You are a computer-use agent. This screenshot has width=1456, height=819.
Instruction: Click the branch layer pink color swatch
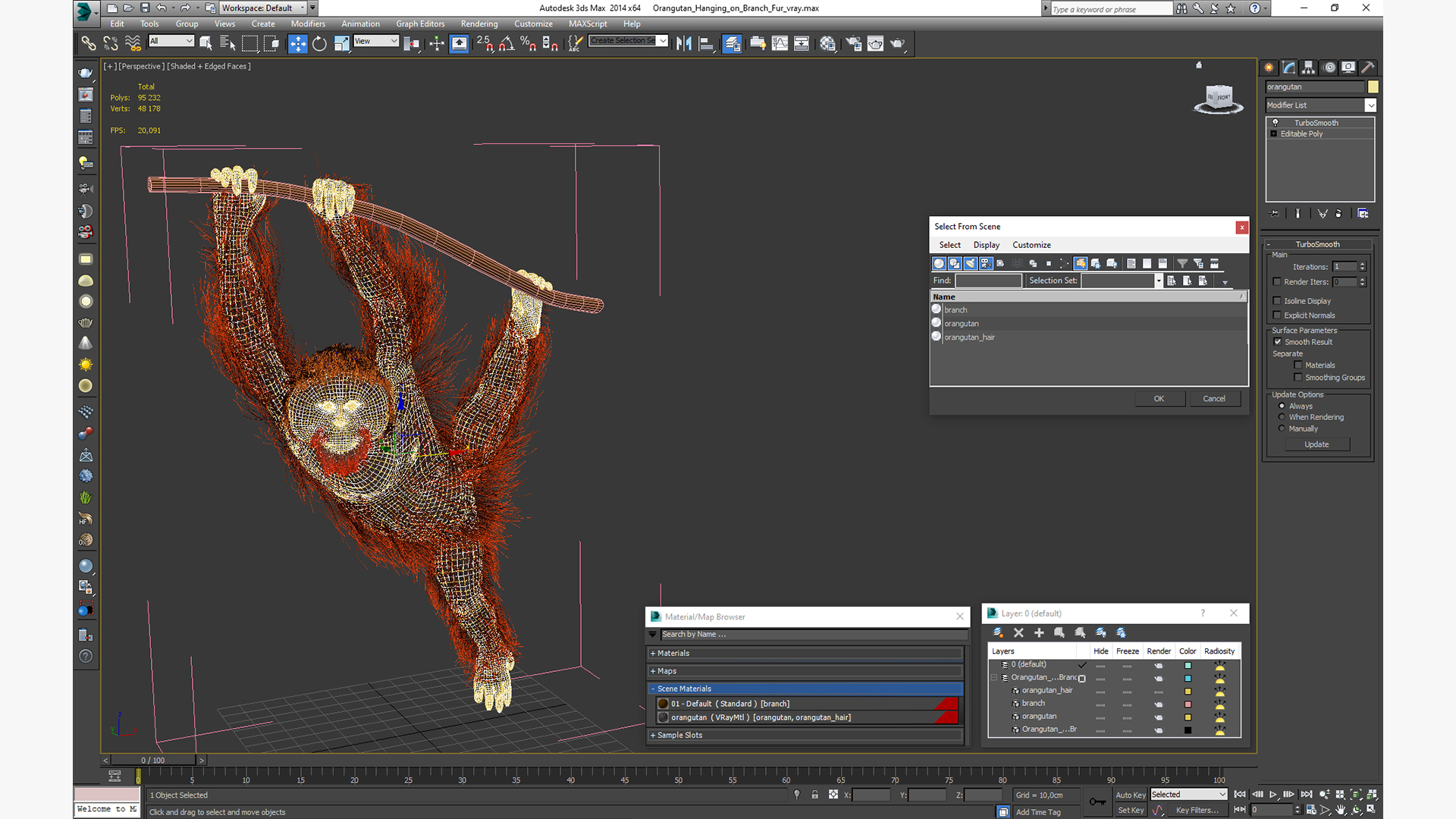[1188, 704]
